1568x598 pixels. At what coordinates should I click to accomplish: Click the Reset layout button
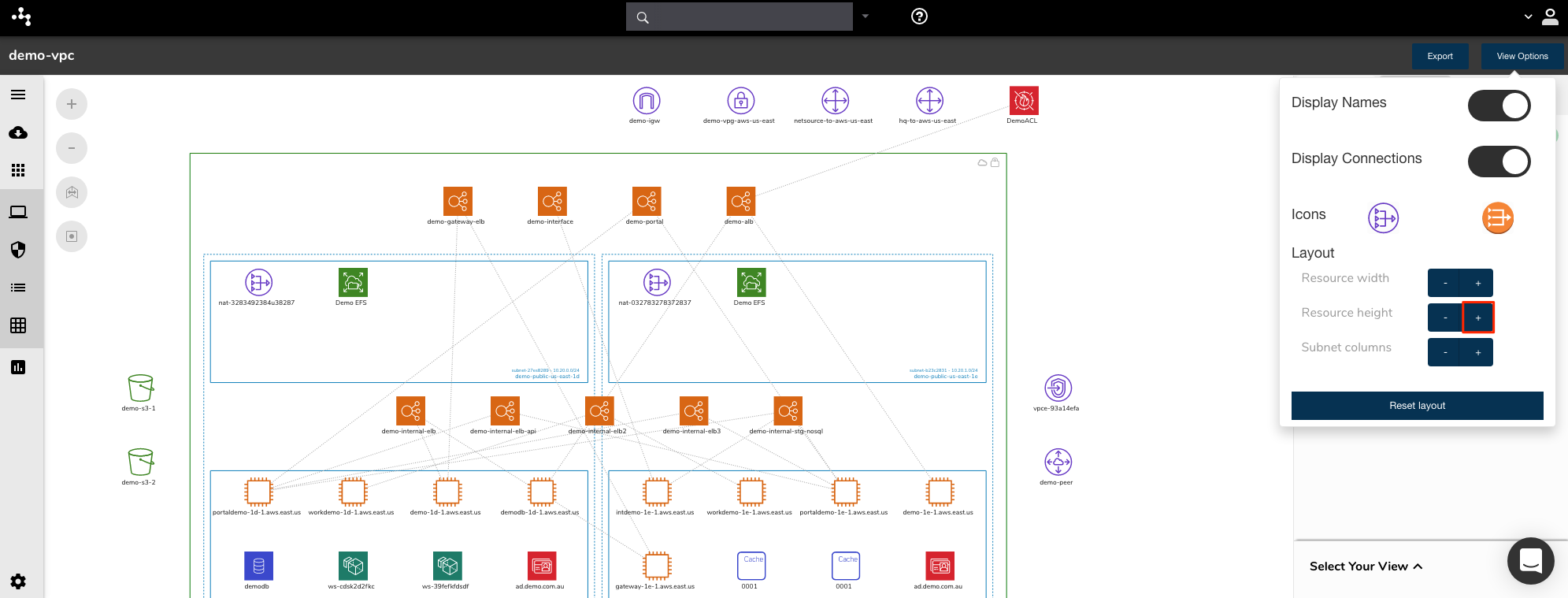(x=1417, y=406)
